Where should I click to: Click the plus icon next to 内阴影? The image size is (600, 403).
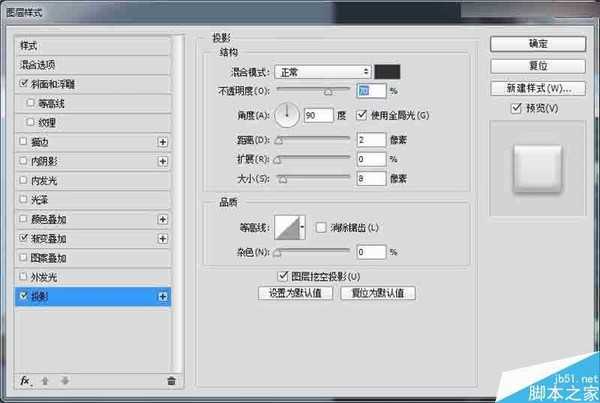pyautogui.click(x=162, y=162)
